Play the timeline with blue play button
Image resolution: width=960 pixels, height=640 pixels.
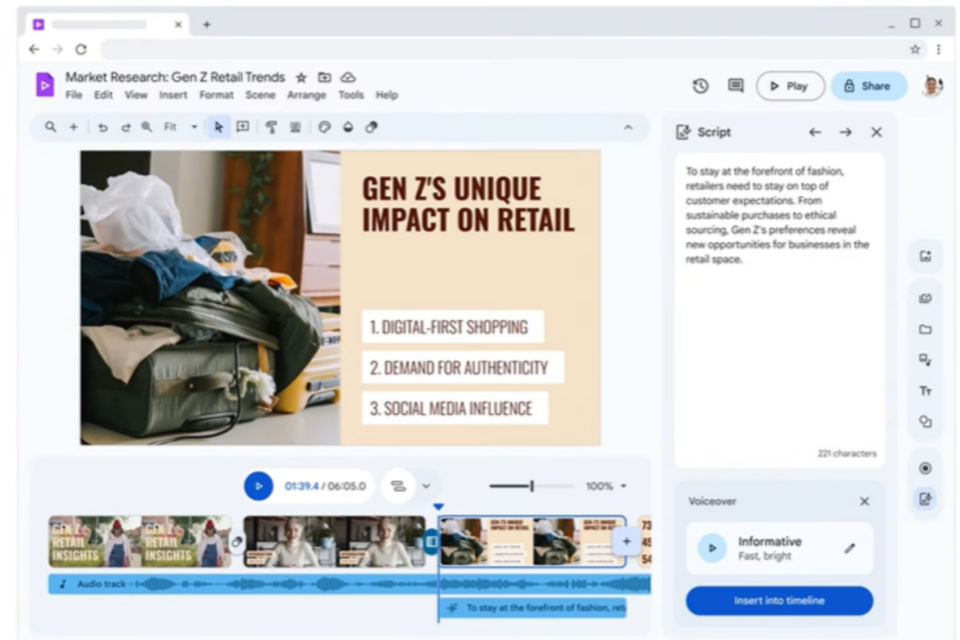point(258,486)
